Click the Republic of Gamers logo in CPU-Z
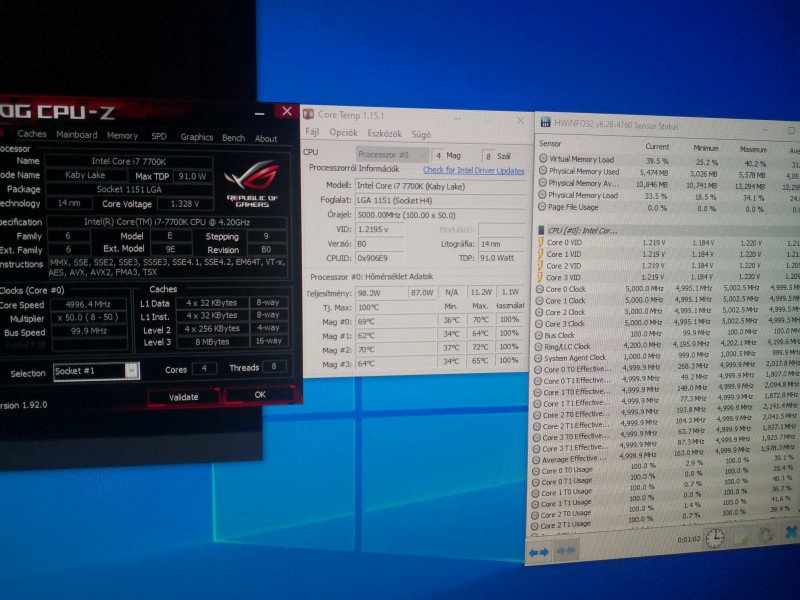 click(x=253, y=183)
